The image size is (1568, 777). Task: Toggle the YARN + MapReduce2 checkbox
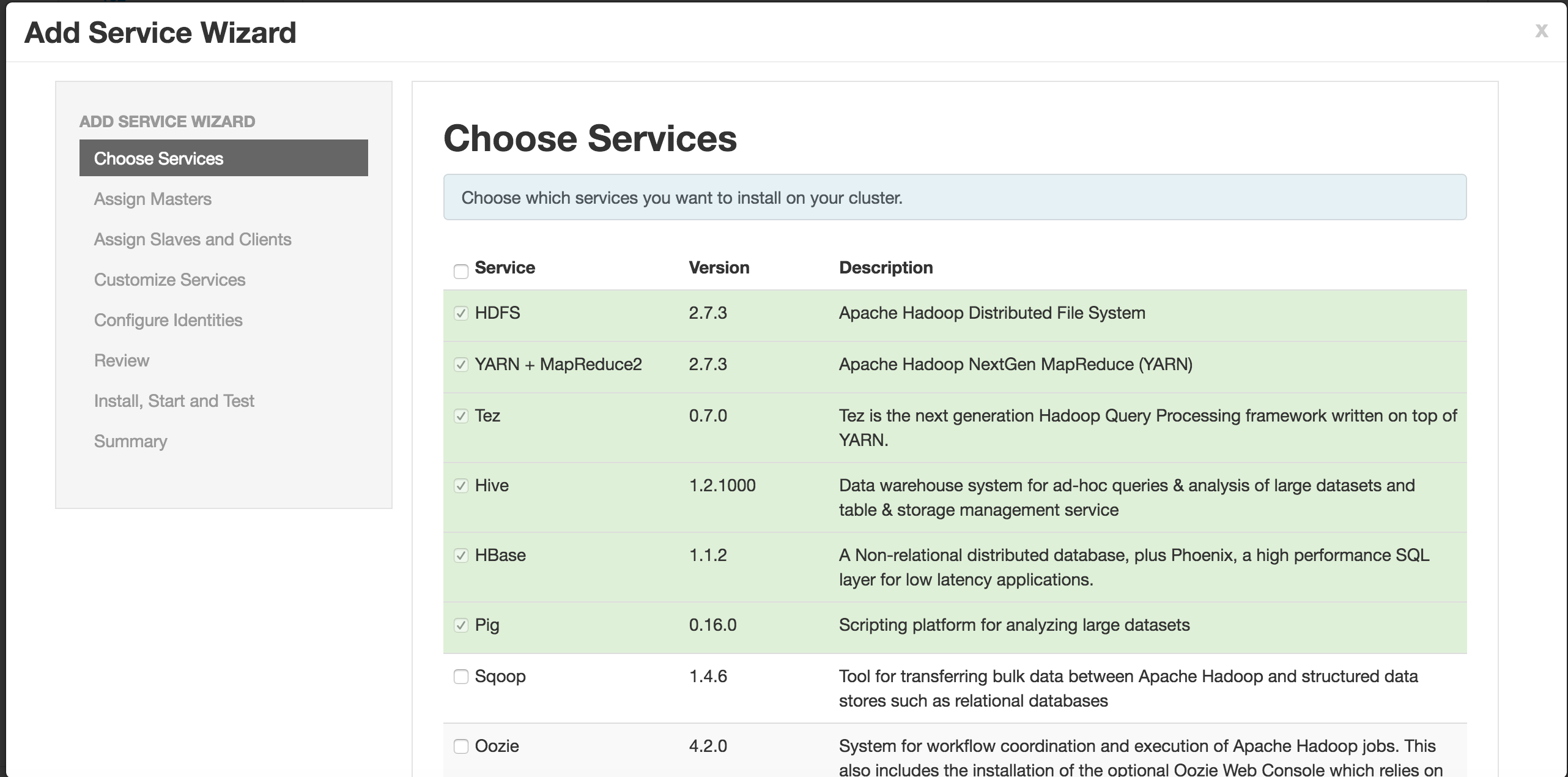point(461,365)
